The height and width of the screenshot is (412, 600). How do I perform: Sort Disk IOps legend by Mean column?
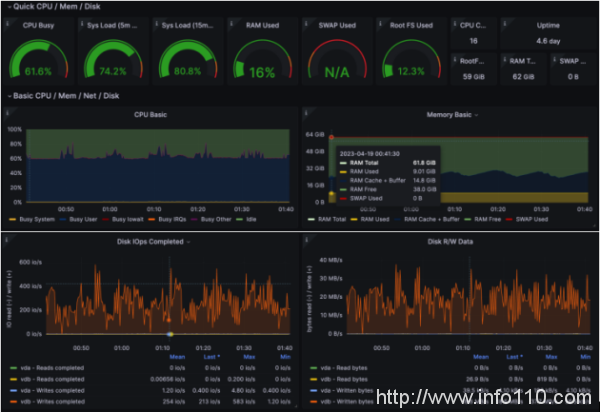coord(176,355)
